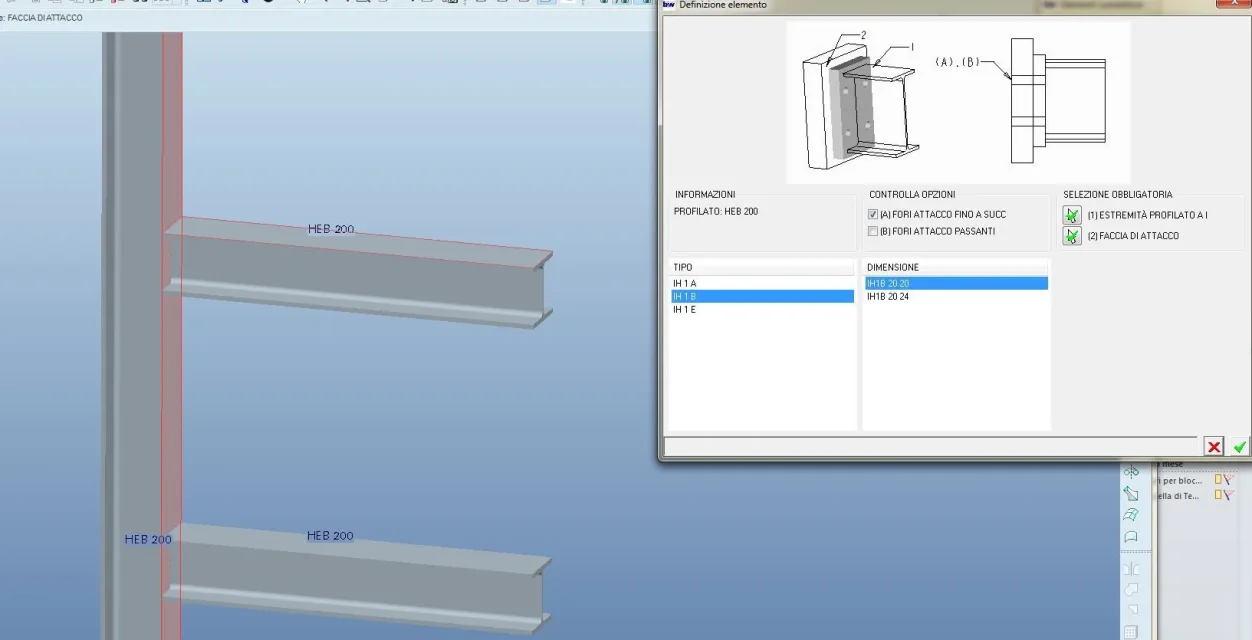Viewport: 1252px width, 640px height.
Task: Click the '(1) ESTREMITÀ PROFILATO A I' label
Action: 1147,215
